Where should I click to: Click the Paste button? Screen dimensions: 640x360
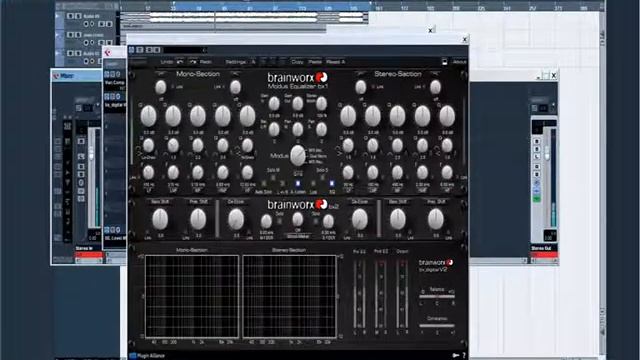coord(315,62)
